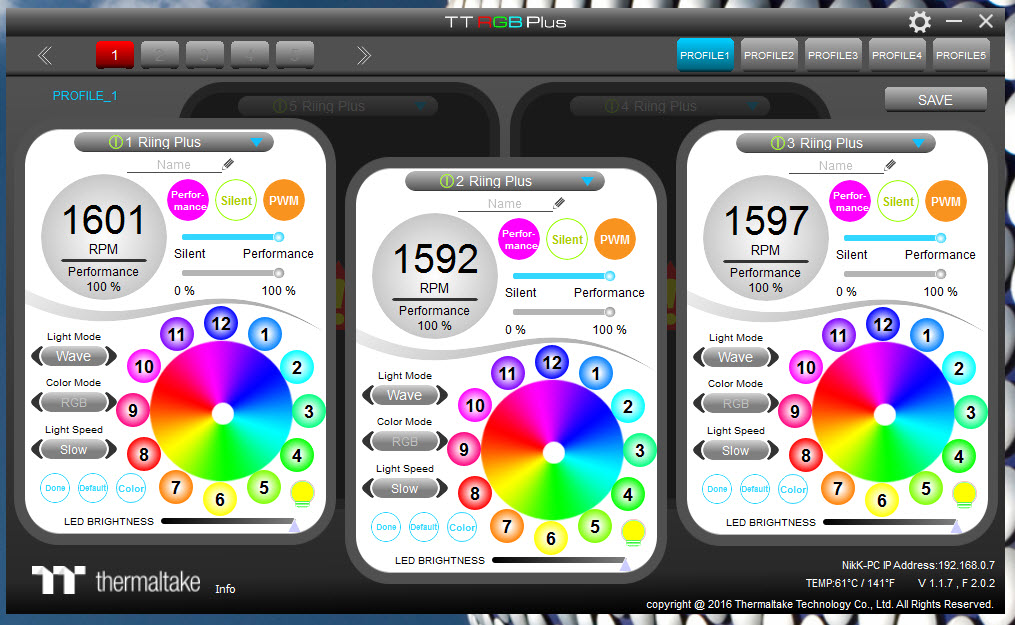The height and width of the screenshot is (625, 1015).
Task: Select LED 7 on fan 2
Action: click(x=507, y=526)
